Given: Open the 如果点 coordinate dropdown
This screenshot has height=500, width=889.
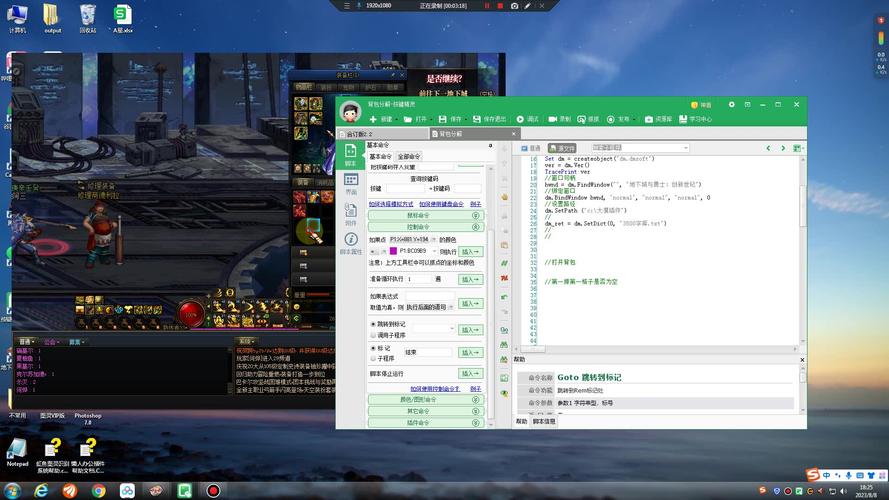Looking at the screenshot, I should [434, 240].
